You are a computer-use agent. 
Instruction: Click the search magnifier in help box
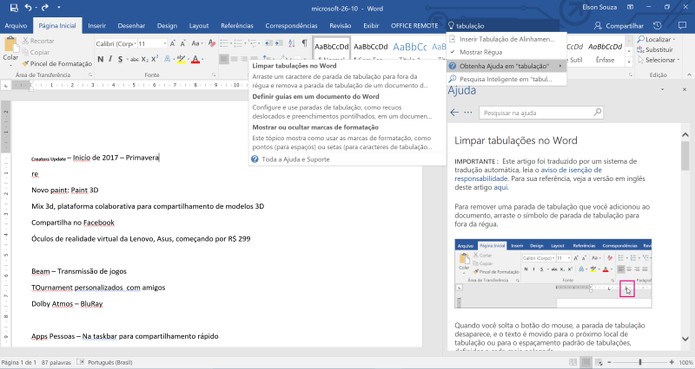tap(597, 112)
